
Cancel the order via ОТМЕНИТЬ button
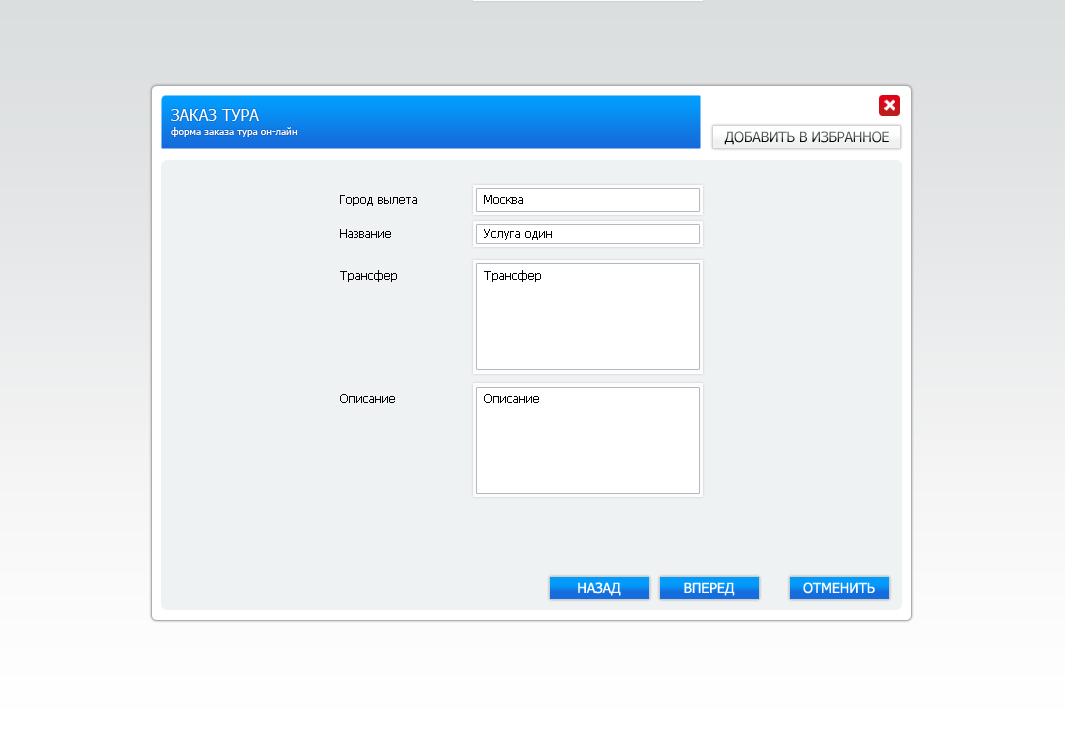point(838,588)
